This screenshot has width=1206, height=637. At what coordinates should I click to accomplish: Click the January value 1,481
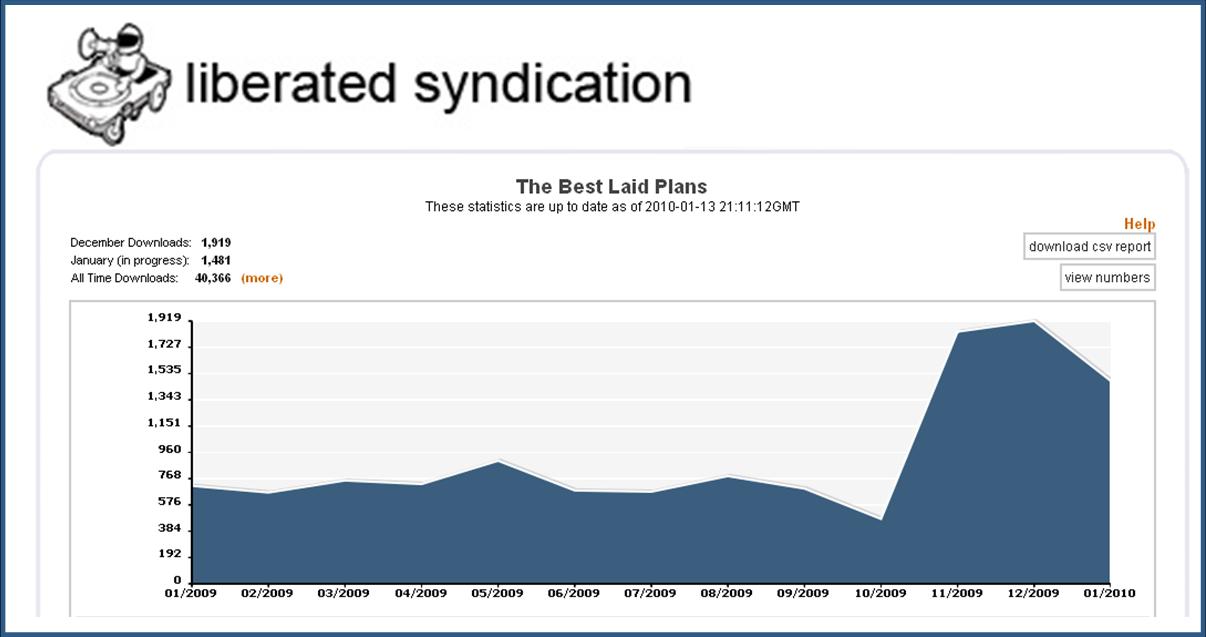tap(216, 261)
